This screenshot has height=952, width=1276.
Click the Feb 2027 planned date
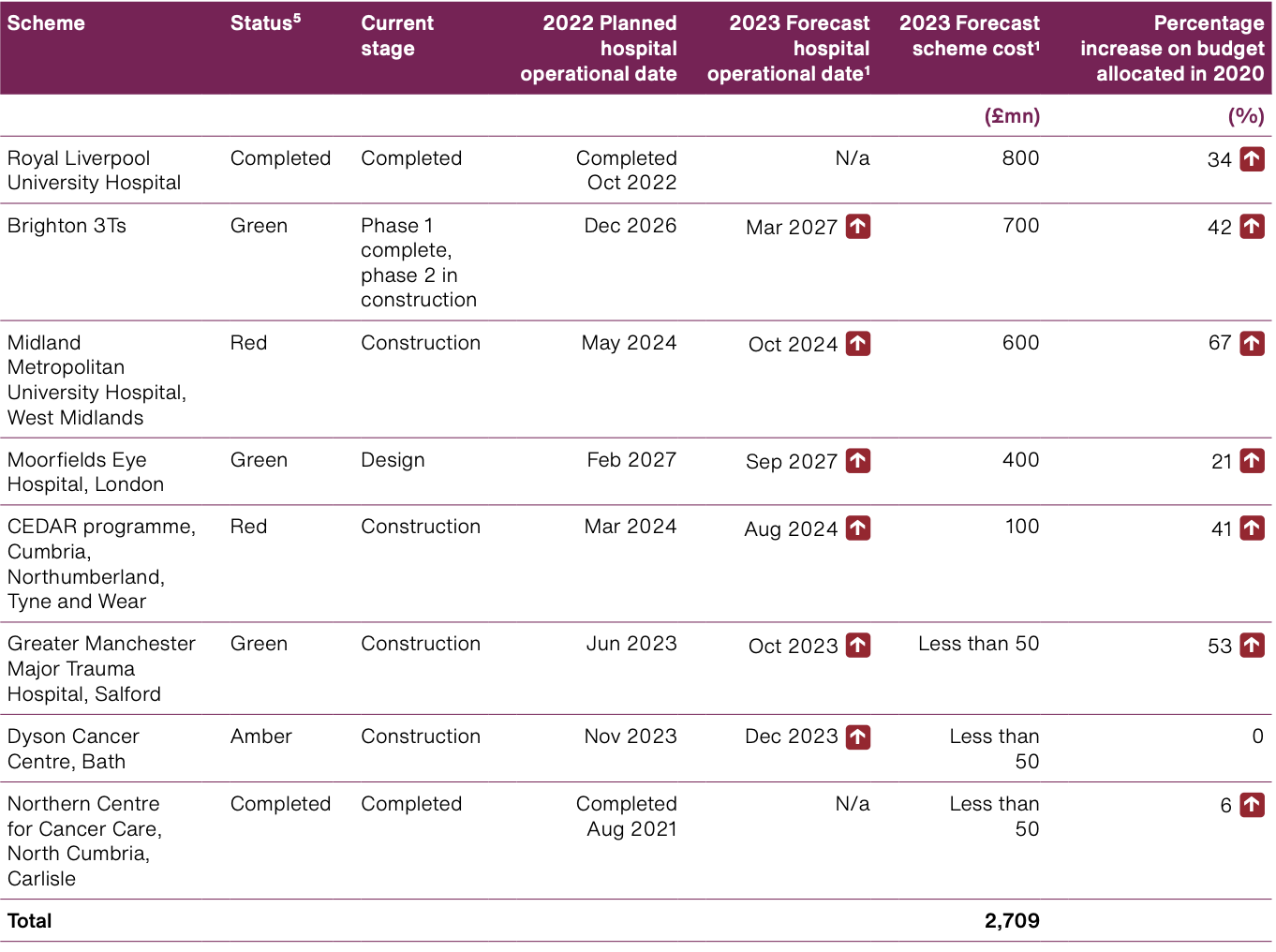tap(631, 460)
